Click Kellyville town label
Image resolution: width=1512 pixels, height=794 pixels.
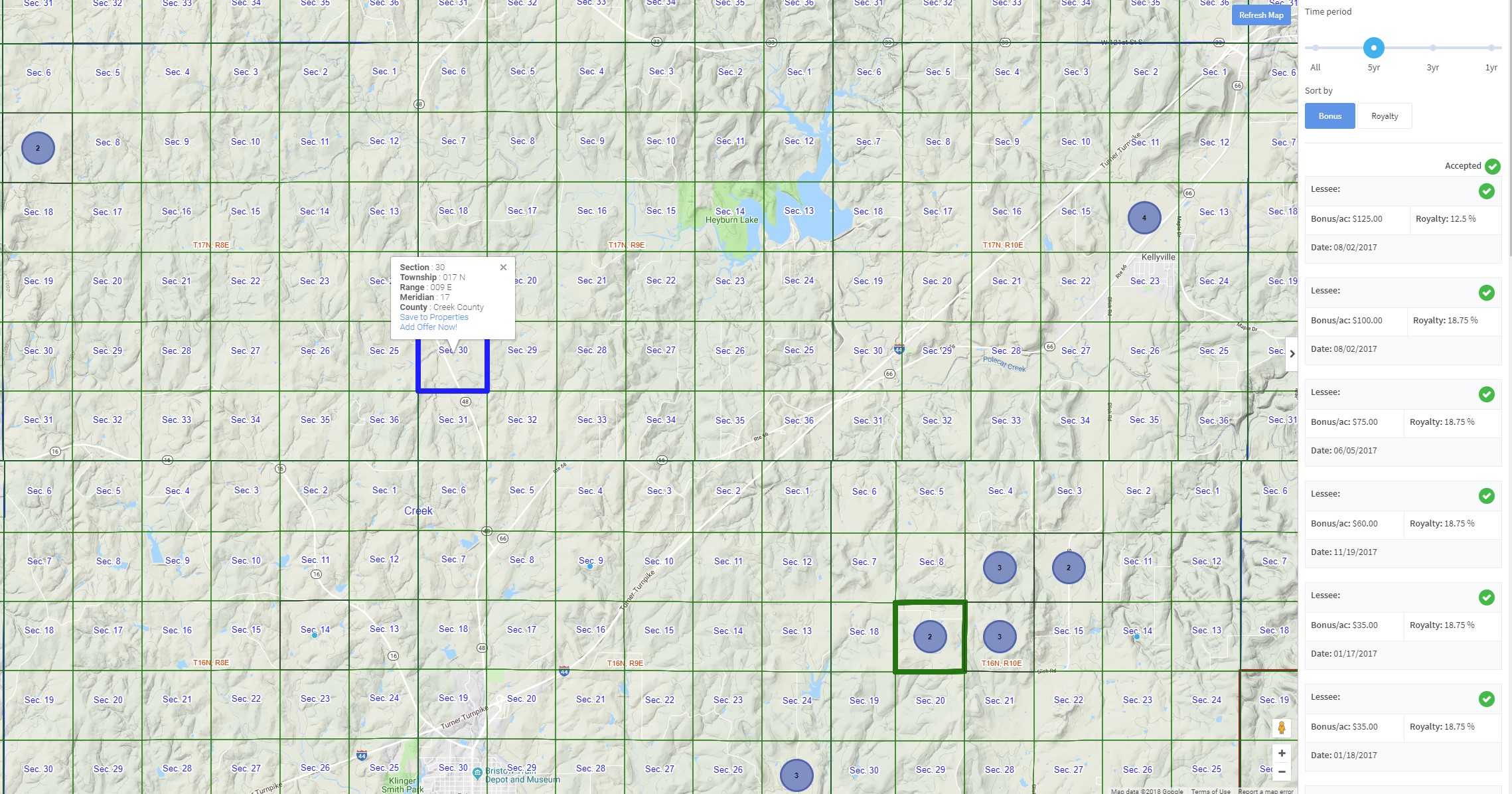click(1158, 257)
